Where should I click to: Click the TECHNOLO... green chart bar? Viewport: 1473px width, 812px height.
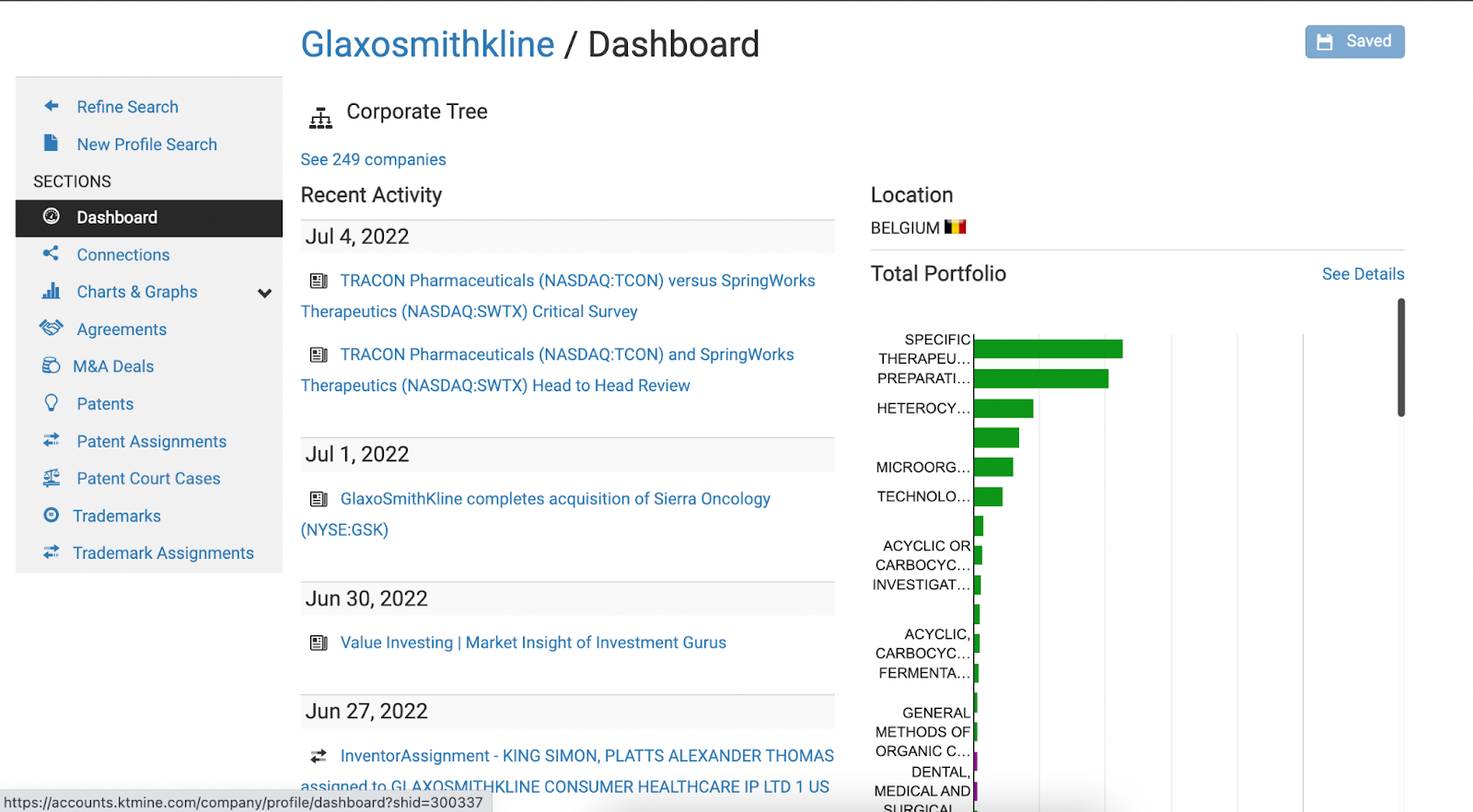(x=988, y=496)
